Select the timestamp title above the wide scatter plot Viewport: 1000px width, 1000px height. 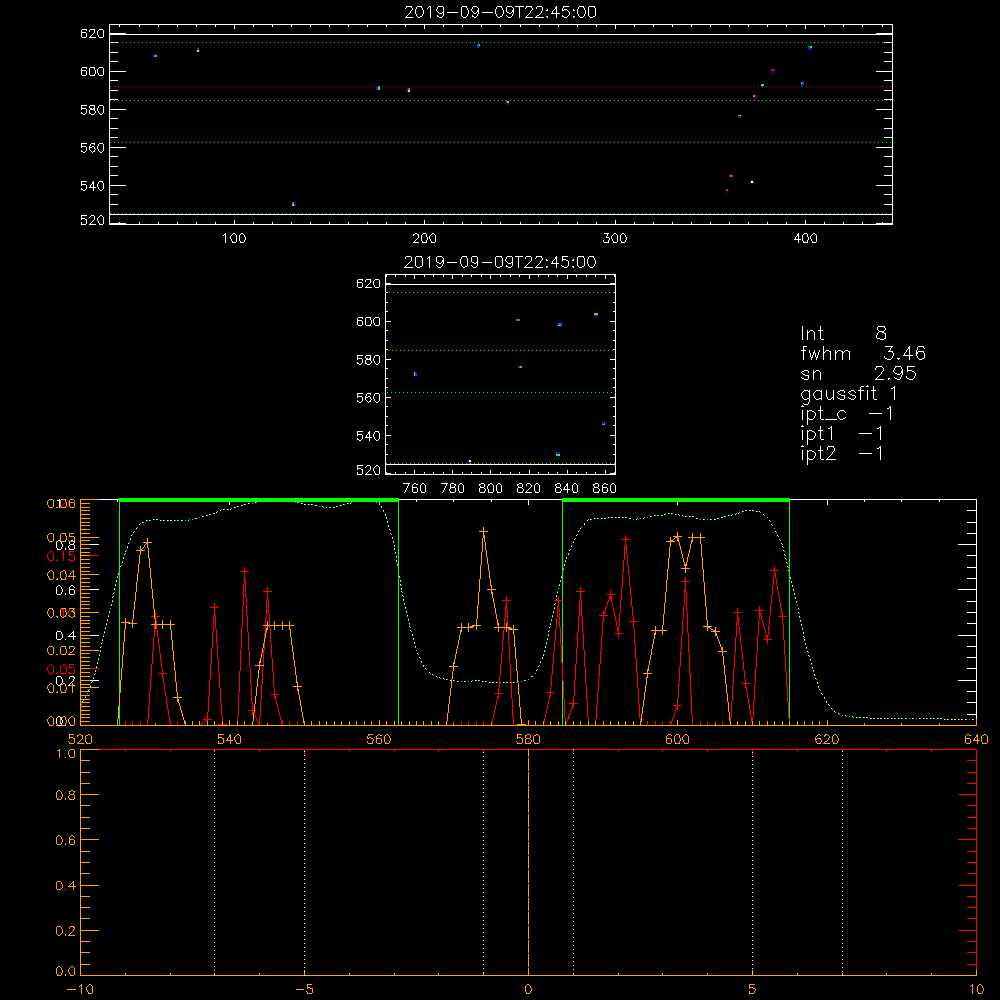click(x=501, y=12)
